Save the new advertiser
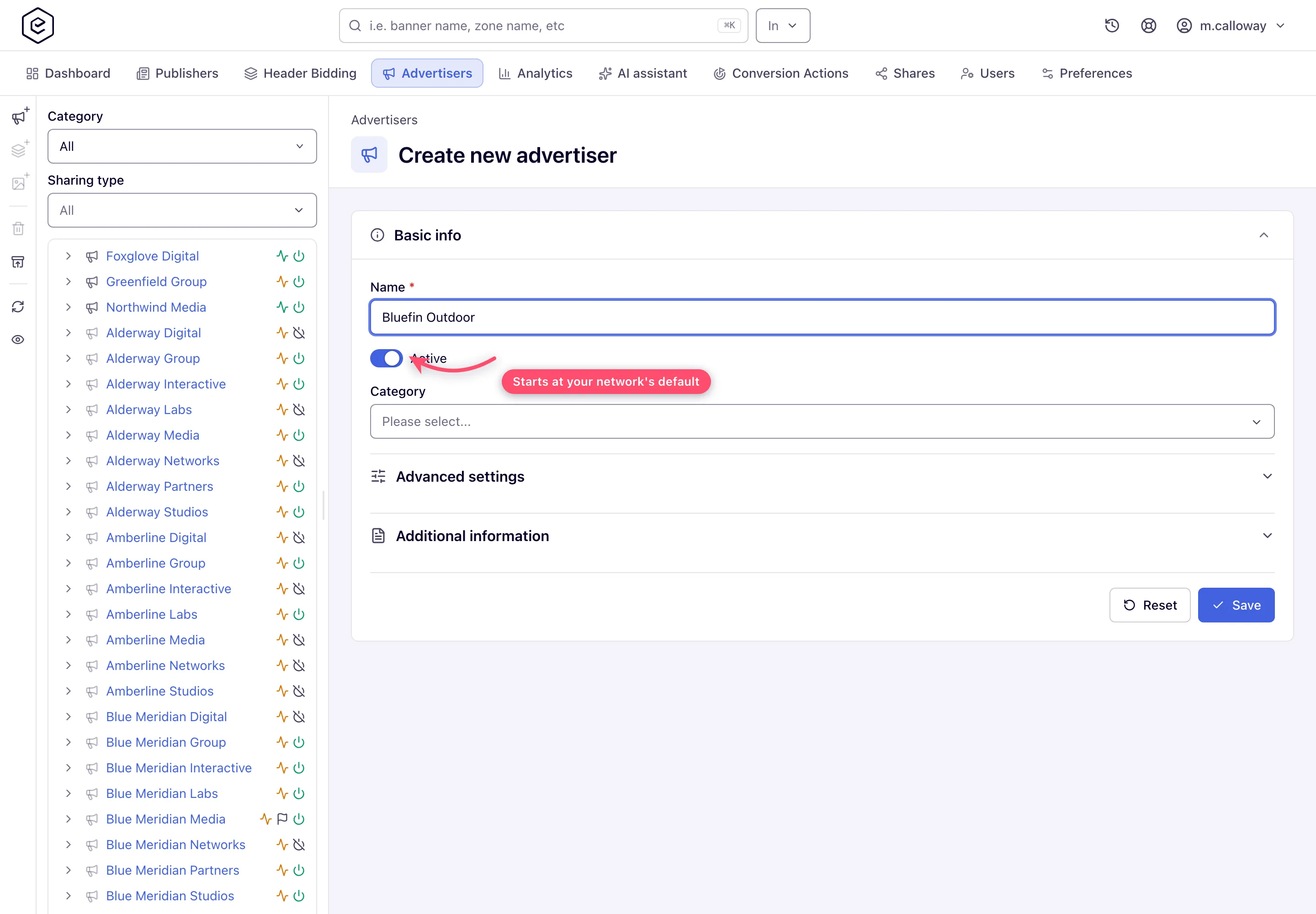 1236,606
